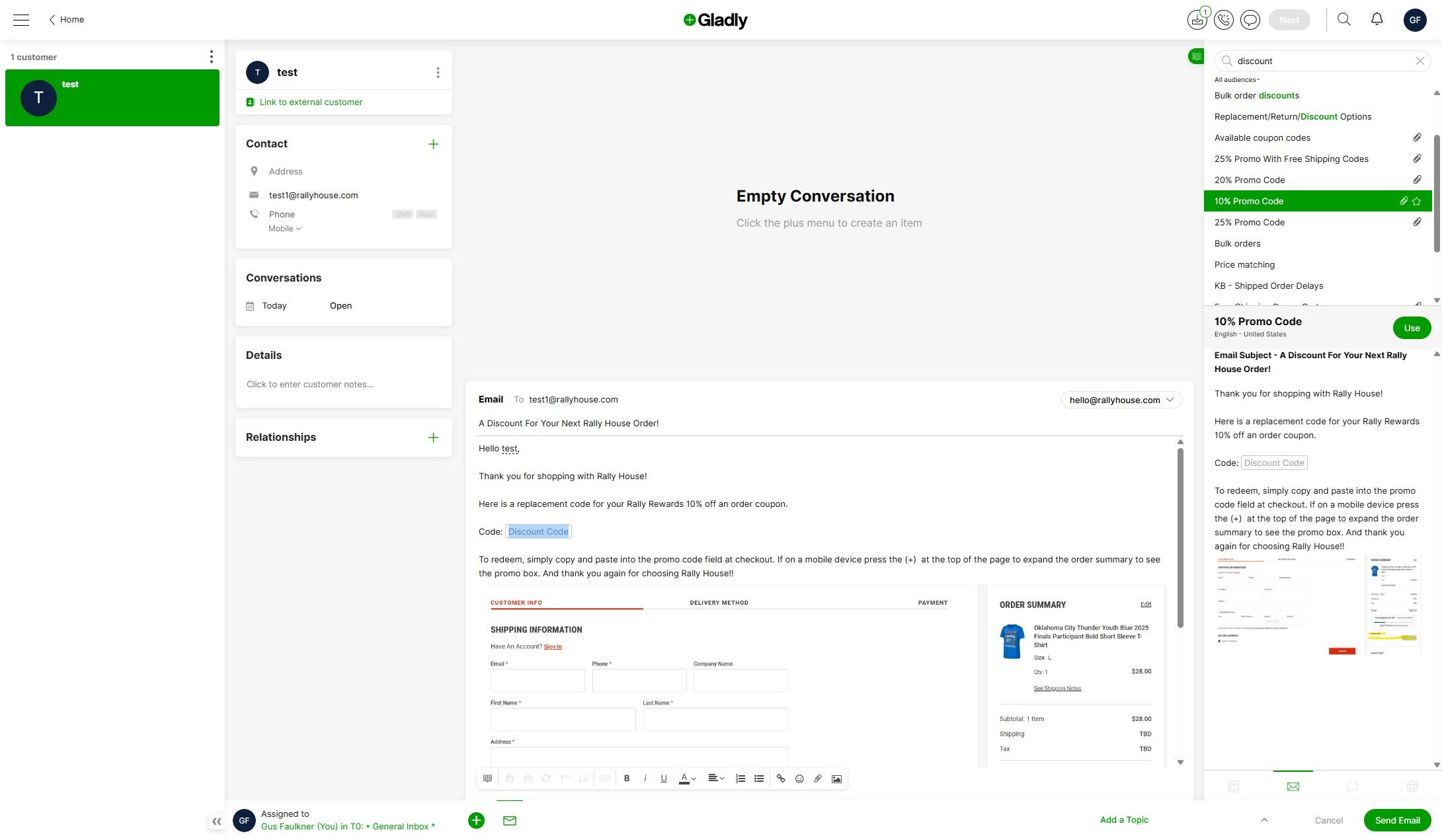
Task: Switch to email answers tab
Action: point(1293,786)
